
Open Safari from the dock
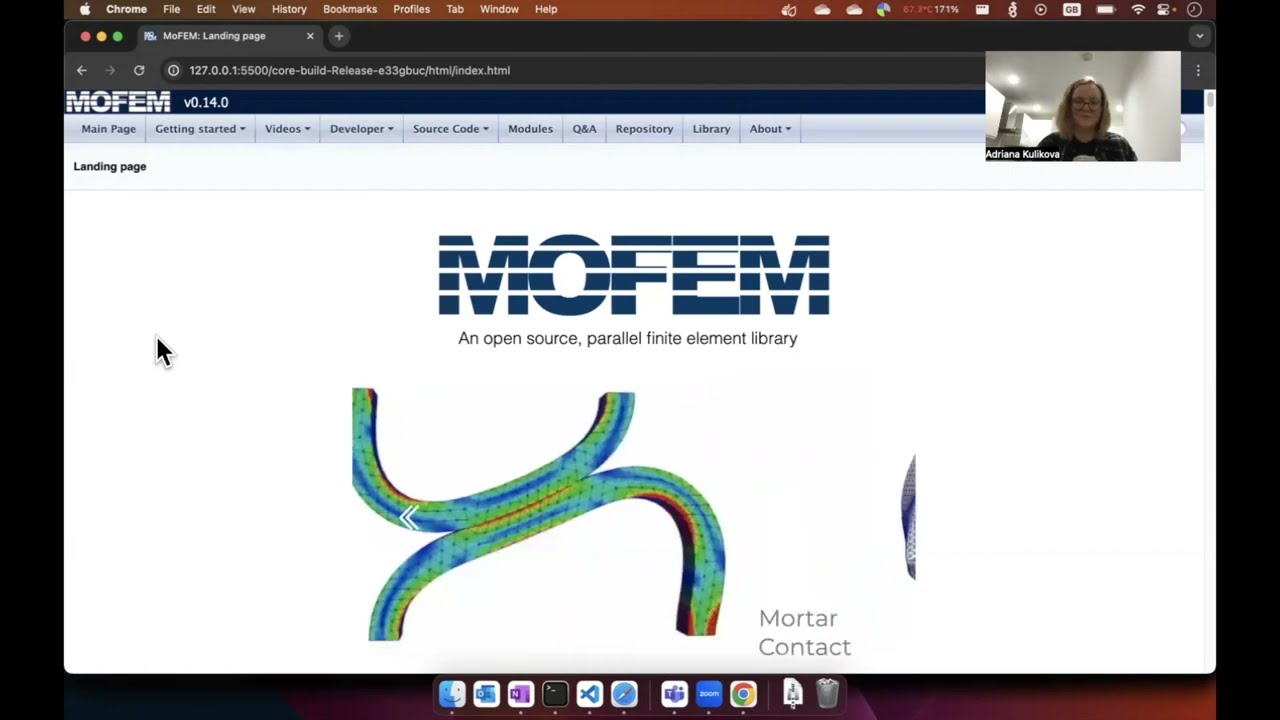[x=624, y=693]
